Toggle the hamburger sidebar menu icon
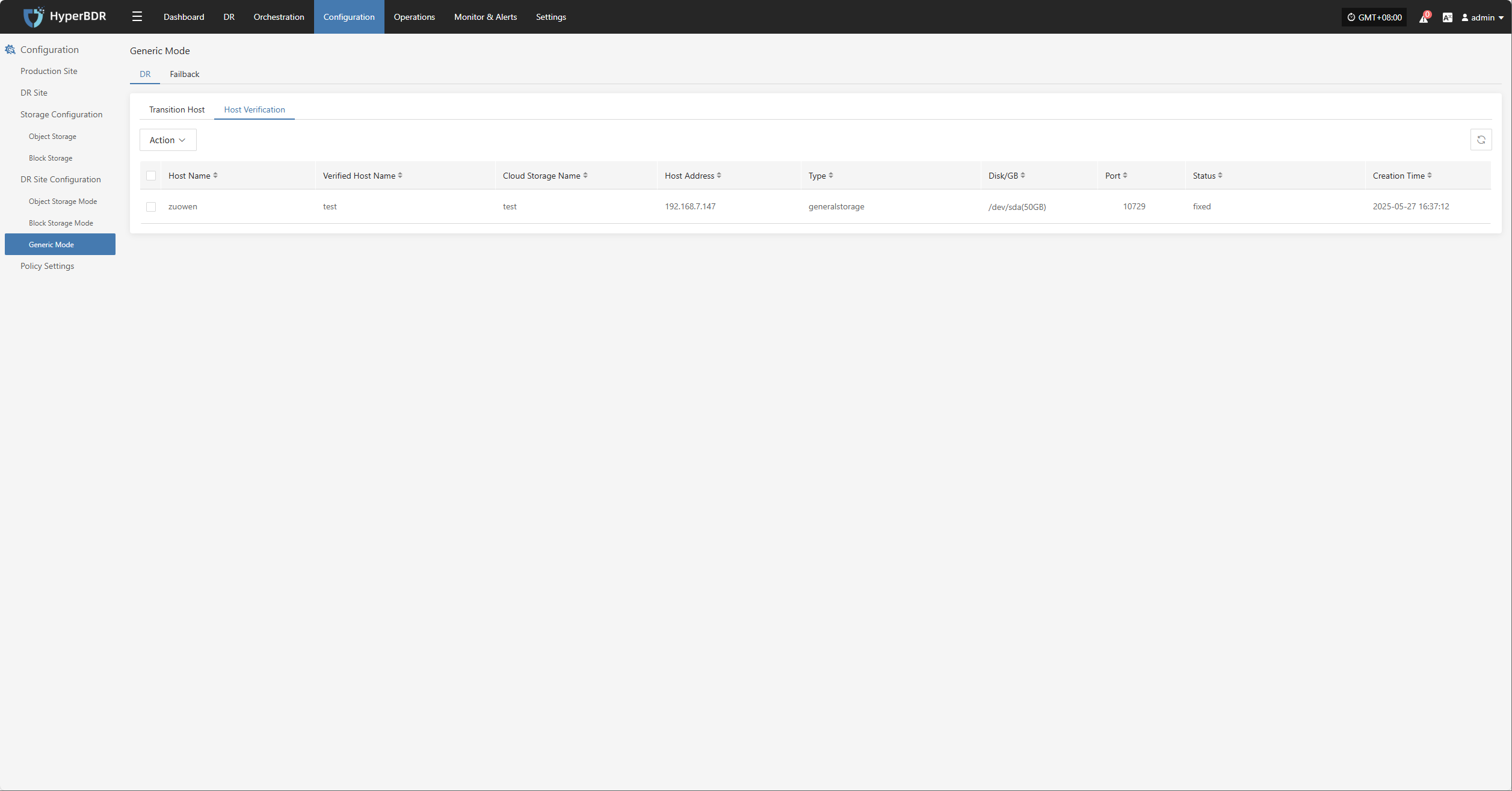The height and width of the screenshot is (791, 1512). point(137,17)
